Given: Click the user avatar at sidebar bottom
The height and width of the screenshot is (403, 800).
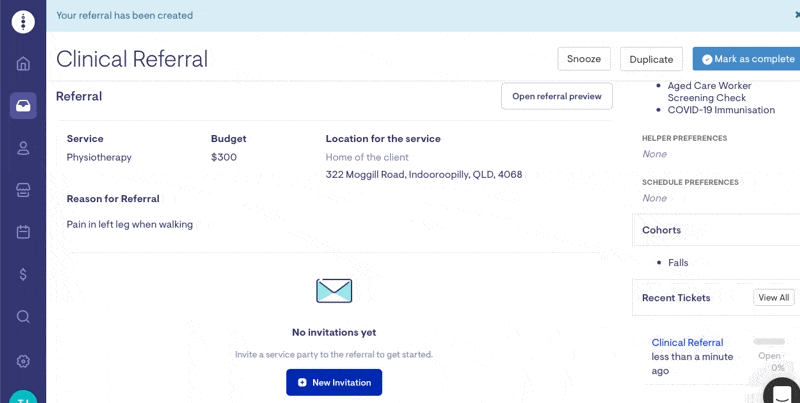Looking at the screenshot, I should (x=23, y=396).
